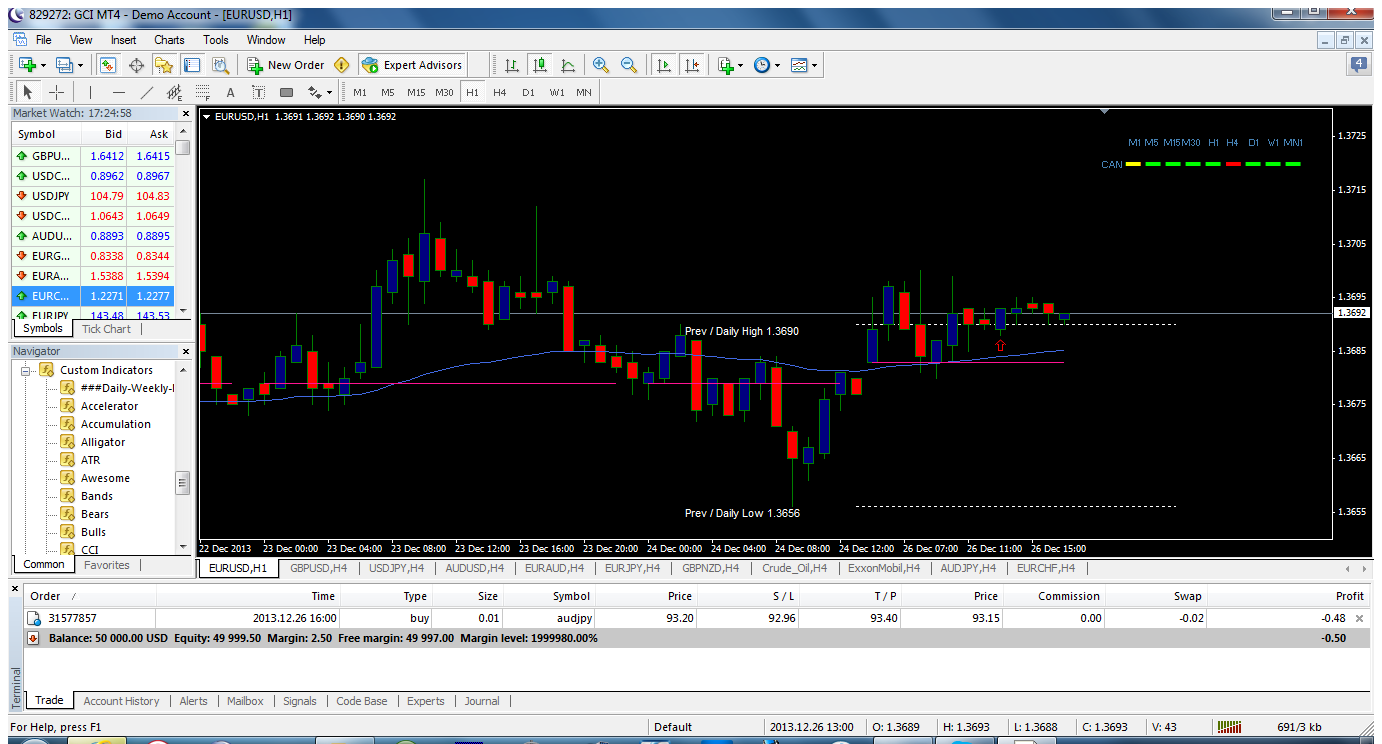This screenshot has height=744, width=1382.
Task: Switch chart to line chart type
Action: point(568,65)
